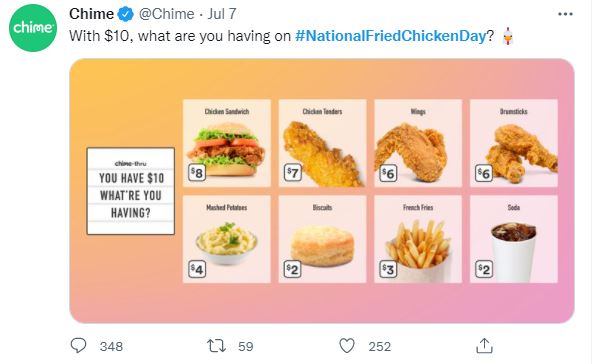Click the chime-thru sign in image
The height and width of the screenshot is (364, 594).
[131, 191]
